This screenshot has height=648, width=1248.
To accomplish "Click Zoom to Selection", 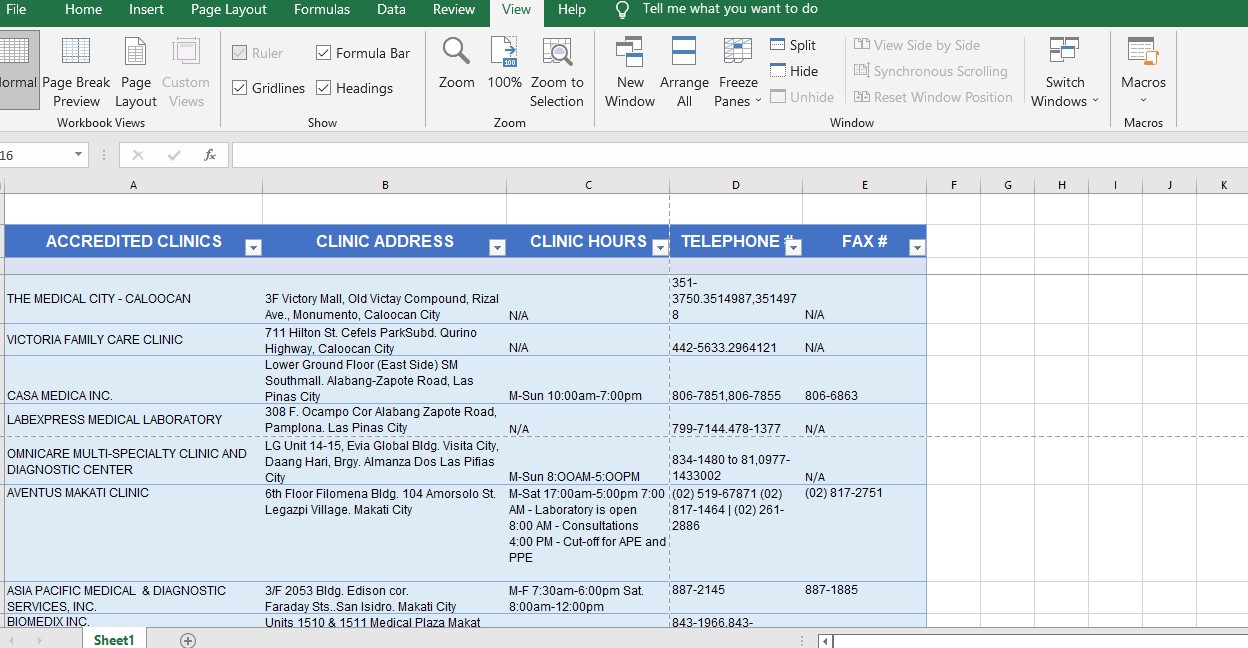I will [557, 71].
